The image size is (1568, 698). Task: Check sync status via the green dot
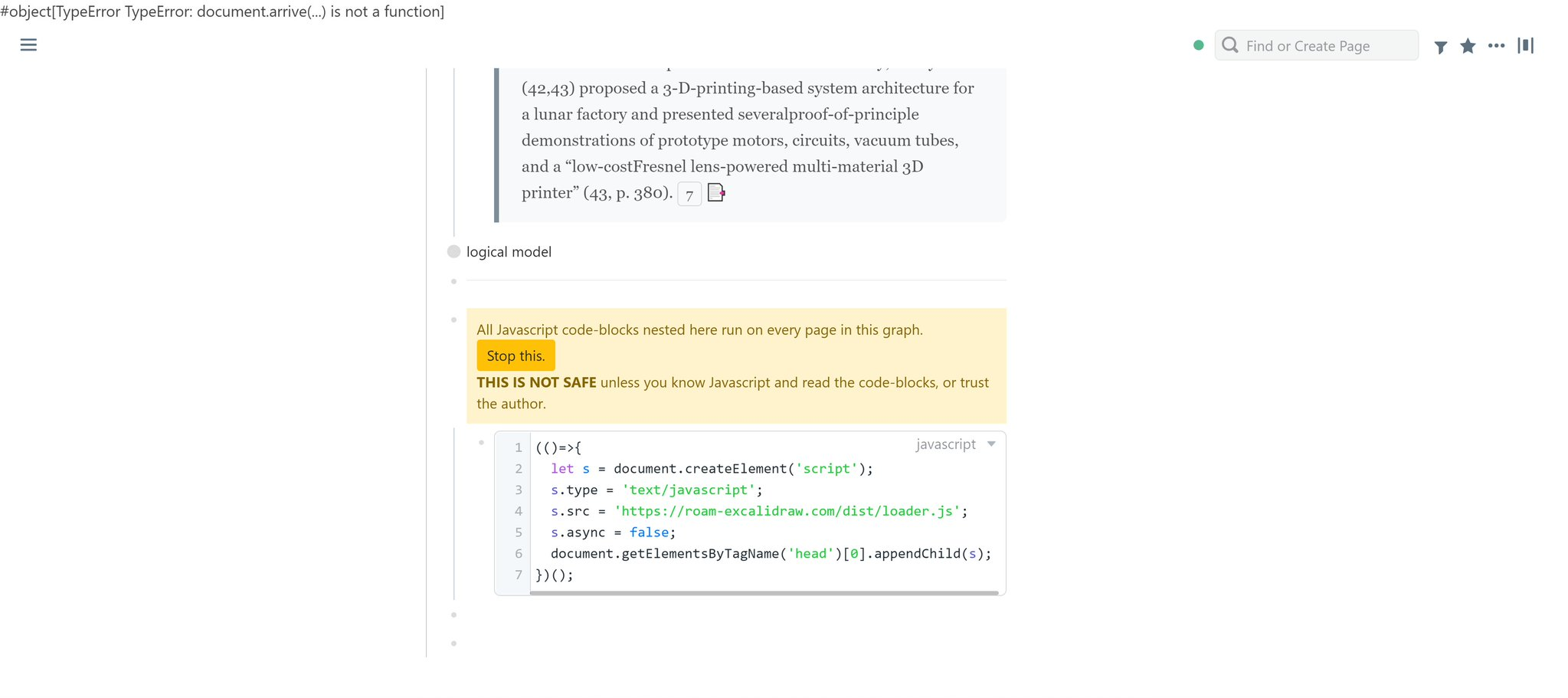click(x=1197, y=45)
